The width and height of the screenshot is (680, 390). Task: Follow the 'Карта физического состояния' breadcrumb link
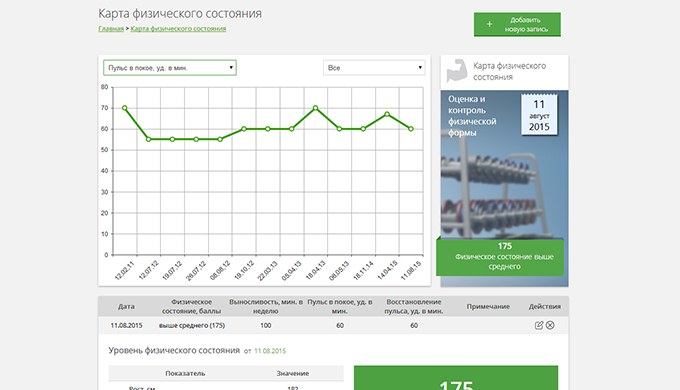[178, 29]
